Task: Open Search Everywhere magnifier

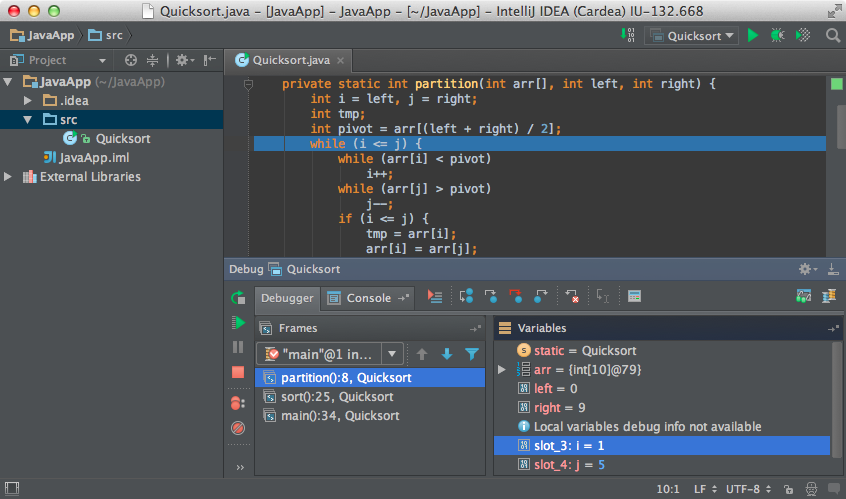Action: pos(833,36)
